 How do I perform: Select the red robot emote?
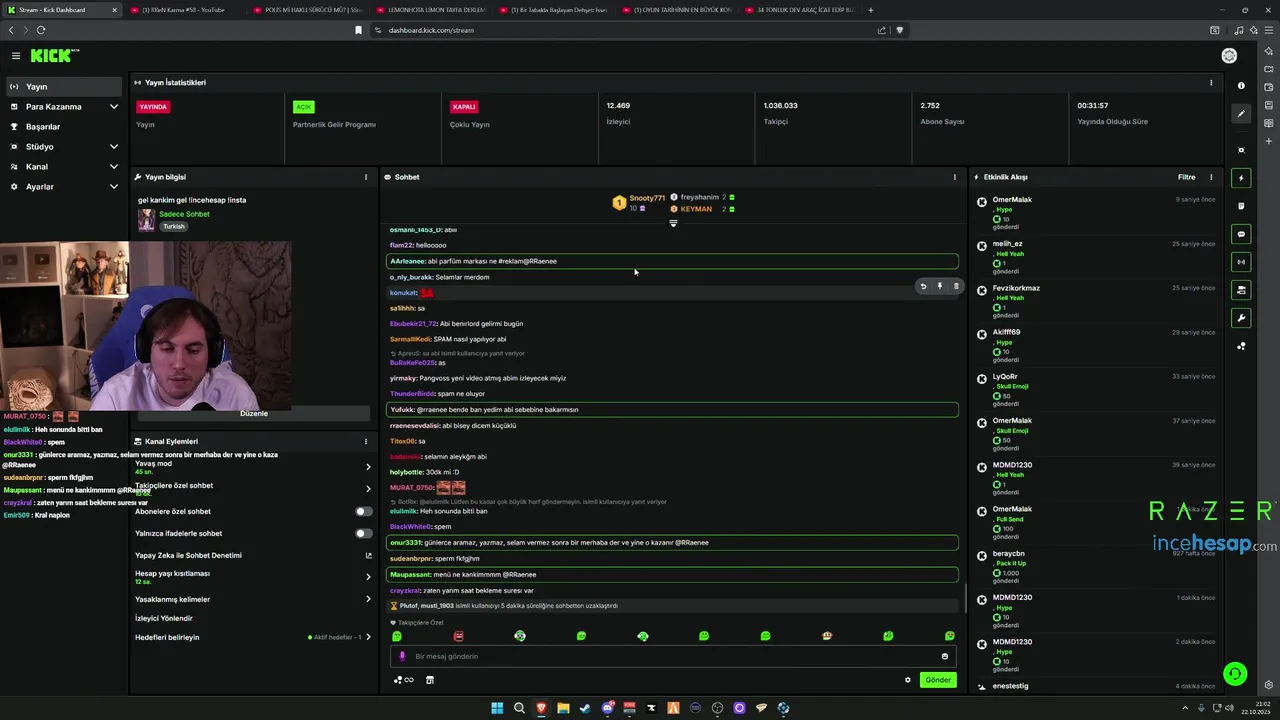(x=458, y=636)
